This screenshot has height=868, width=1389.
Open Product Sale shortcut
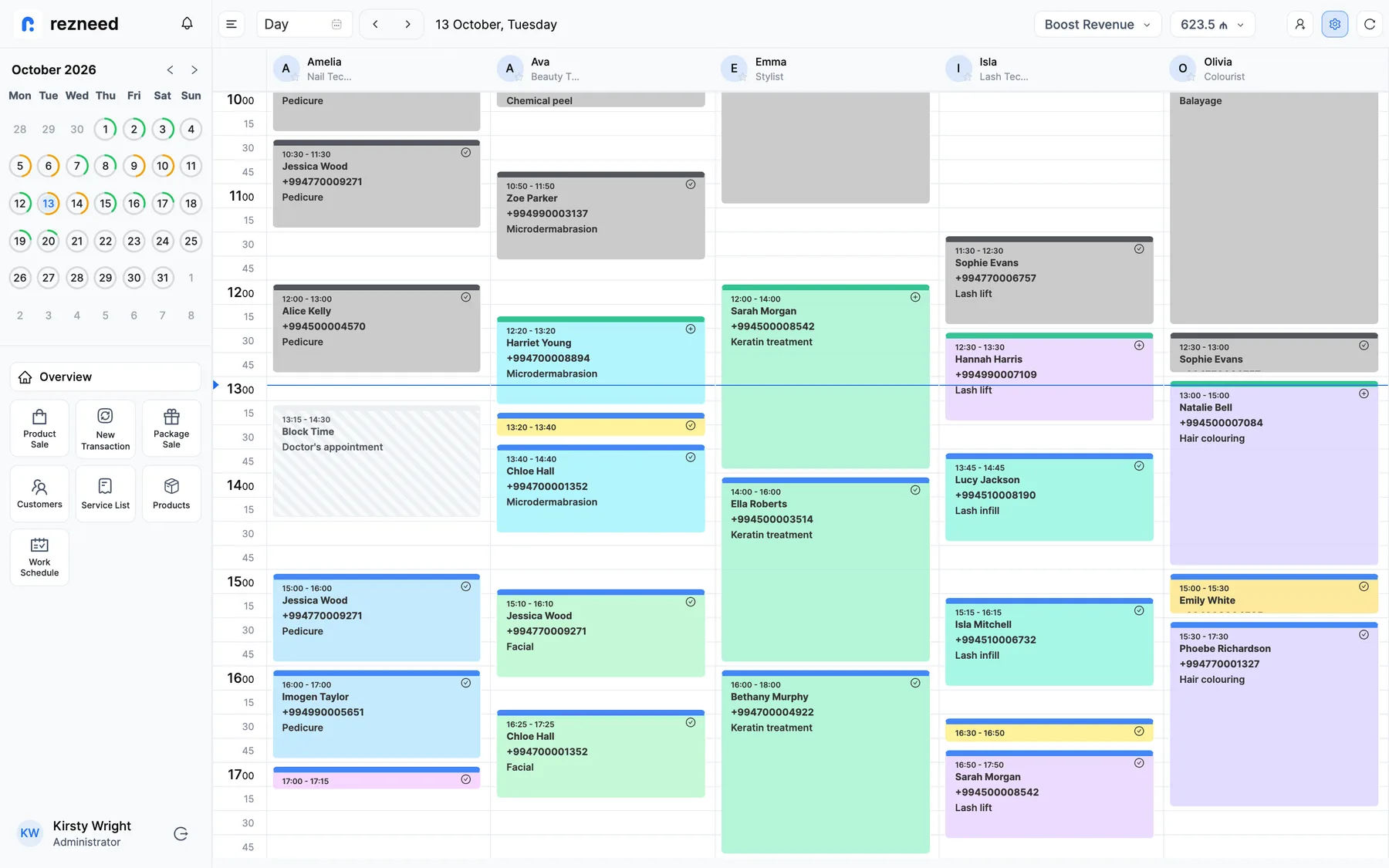39,428
